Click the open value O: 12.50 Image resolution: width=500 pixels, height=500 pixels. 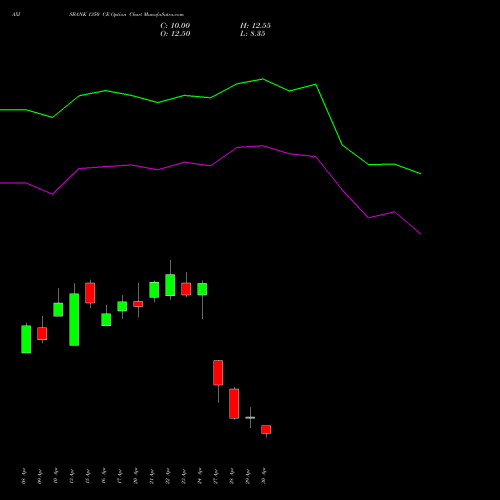(x=175, y=34)
